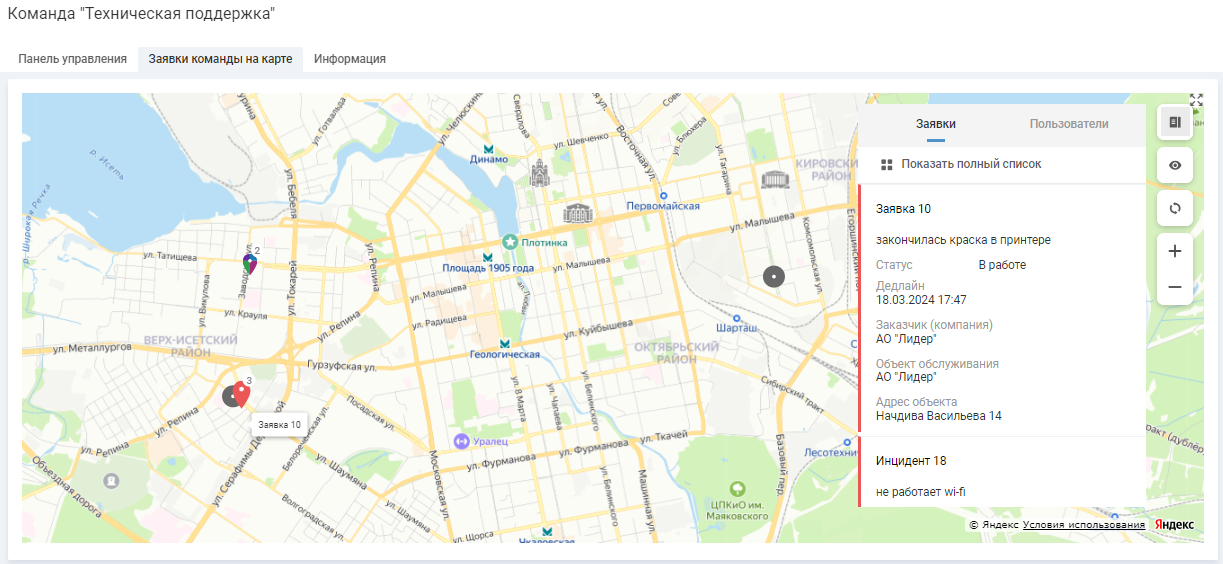Screen dimensions: 1223x564
Task: Open the Панель управления tab
Action: click(x=72, y=59)
